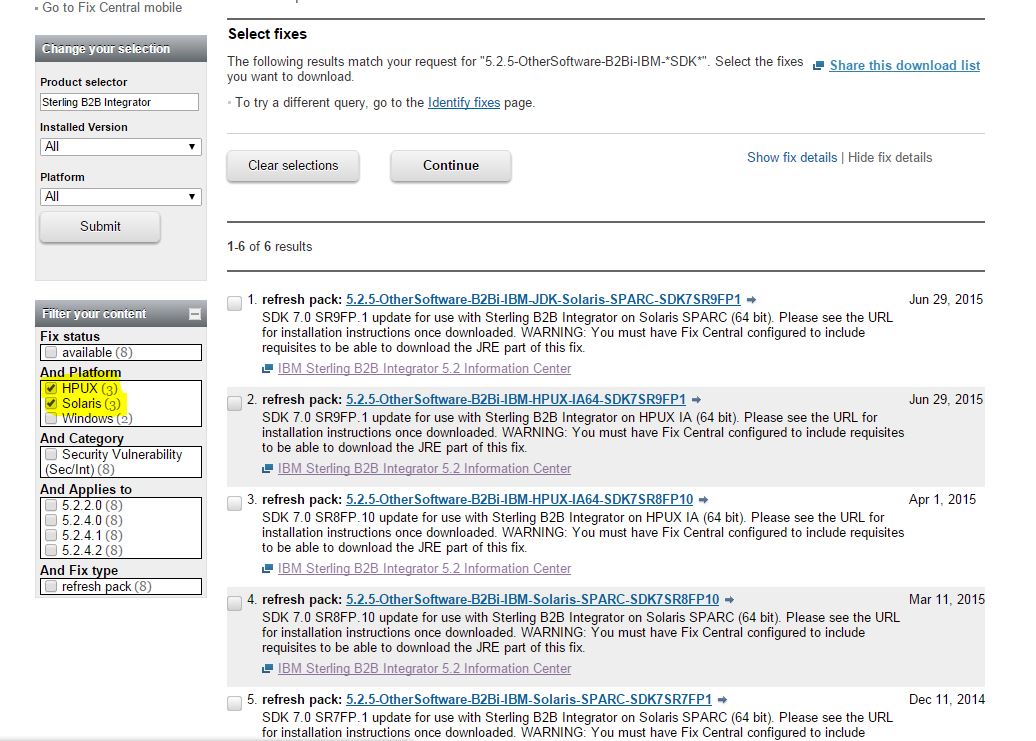Open the Platform dropdown
The height and width of the screenshot is (741, 1036).
(x=120, y=197)
